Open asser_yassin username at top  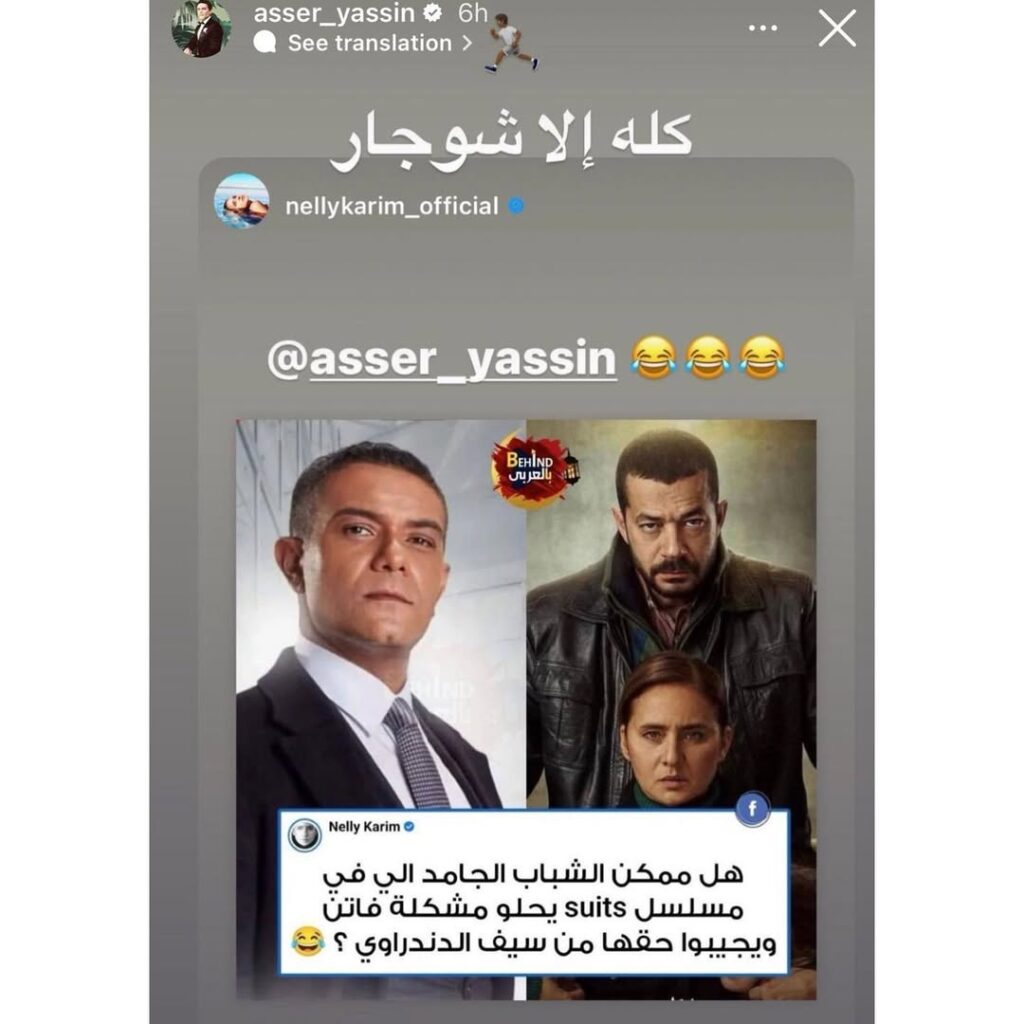334,13
